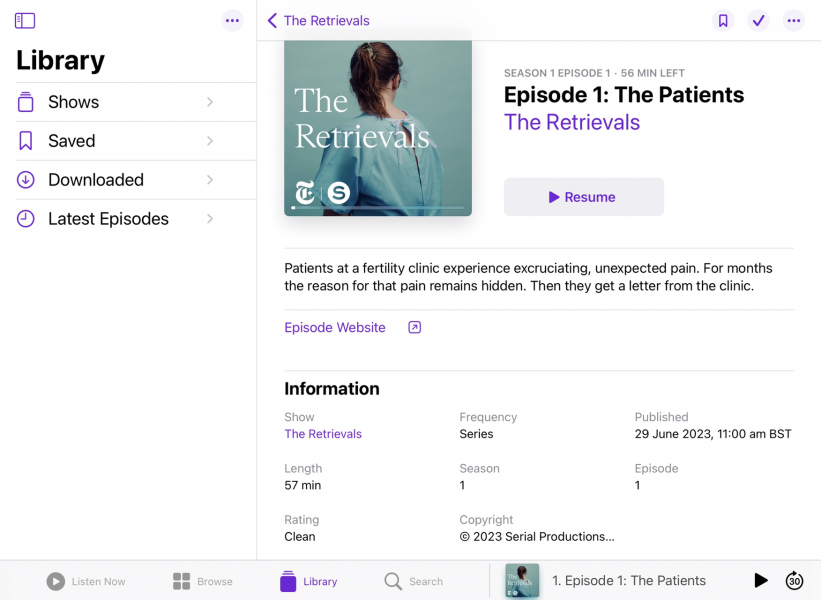
Task: Click the external link arrow icon
Action: tap(414, 328)
